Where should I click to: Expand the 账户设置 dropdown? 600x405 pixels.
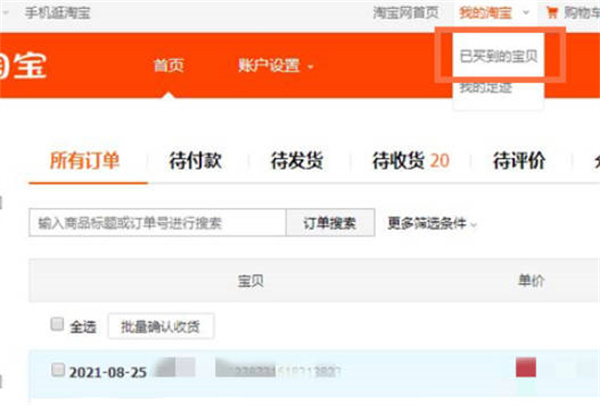click(276, 65)
